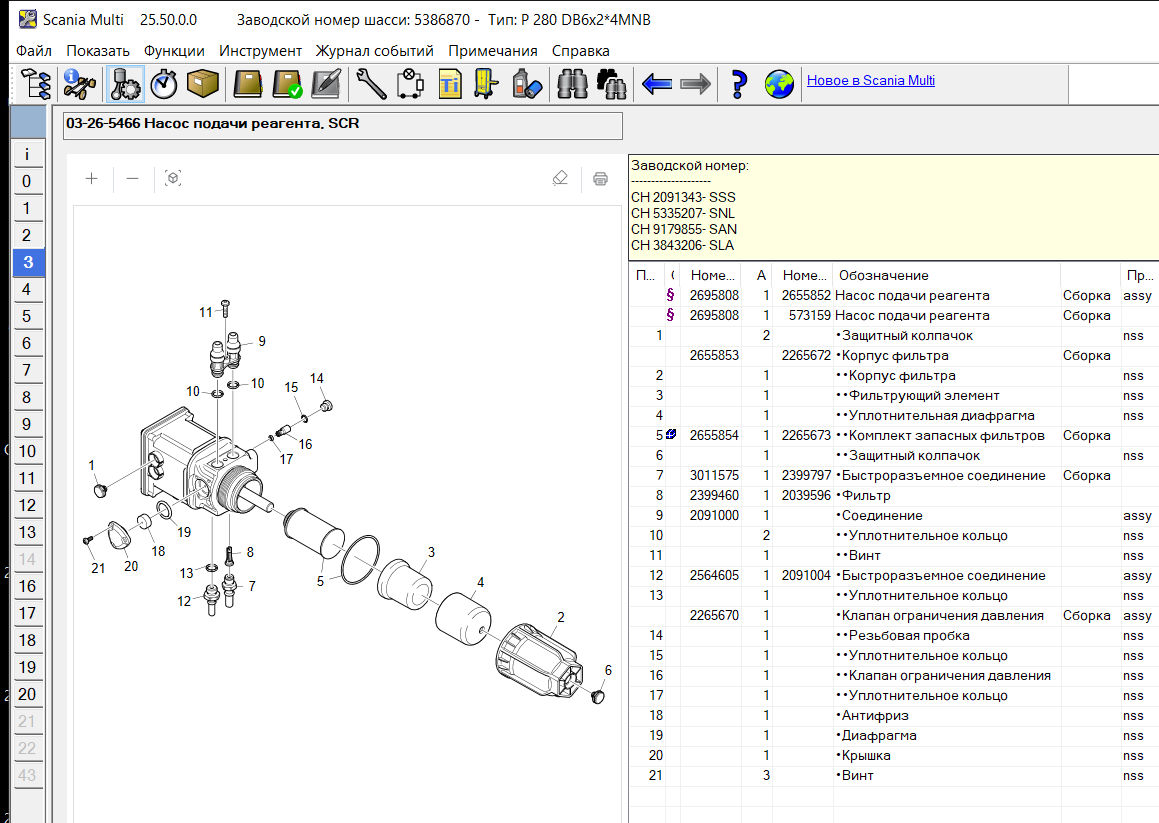This screenshot has width=1159, height=823.
Task: Open the Функции menu
Action: click(x=174, y=50)
